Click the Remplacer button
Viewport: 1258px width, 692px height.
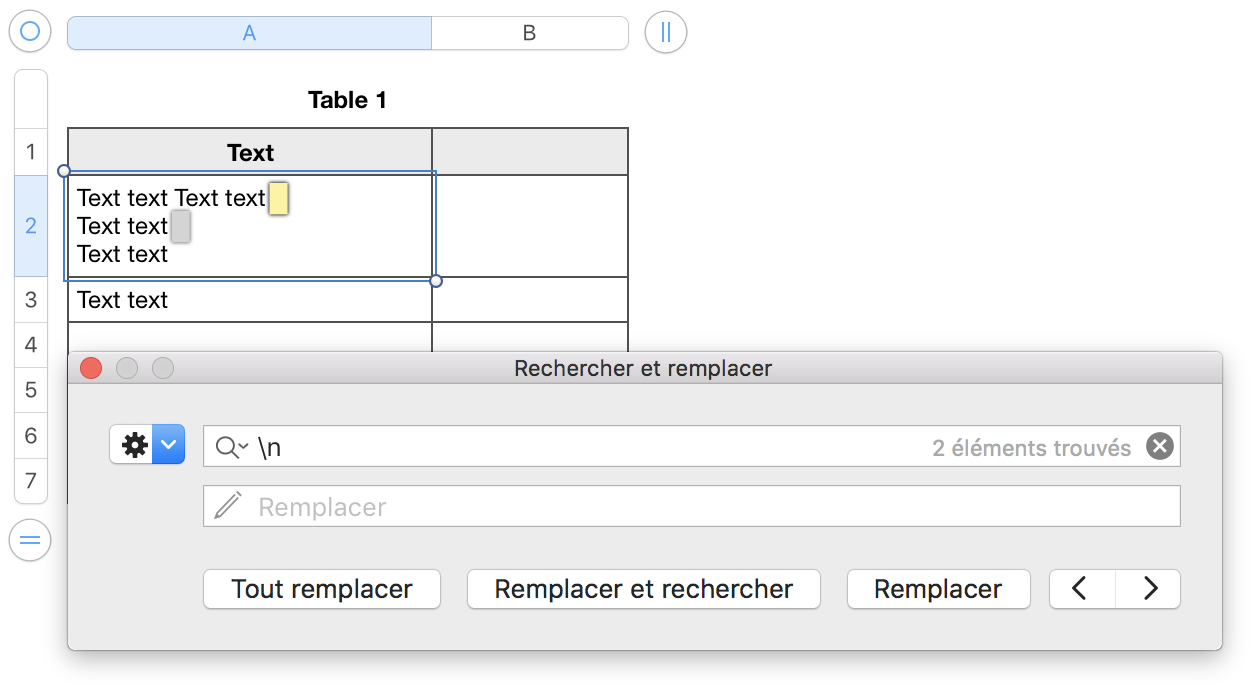tap(938, 589)
